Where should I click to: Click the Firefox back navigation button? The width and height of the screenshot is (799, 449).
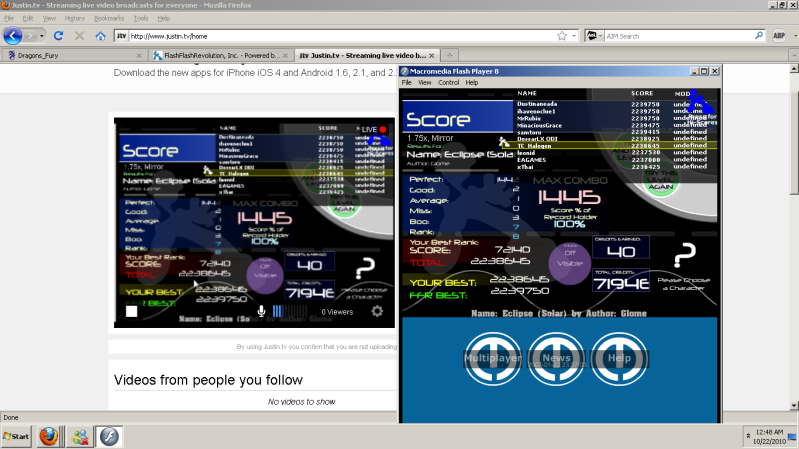tap(13, 36)
